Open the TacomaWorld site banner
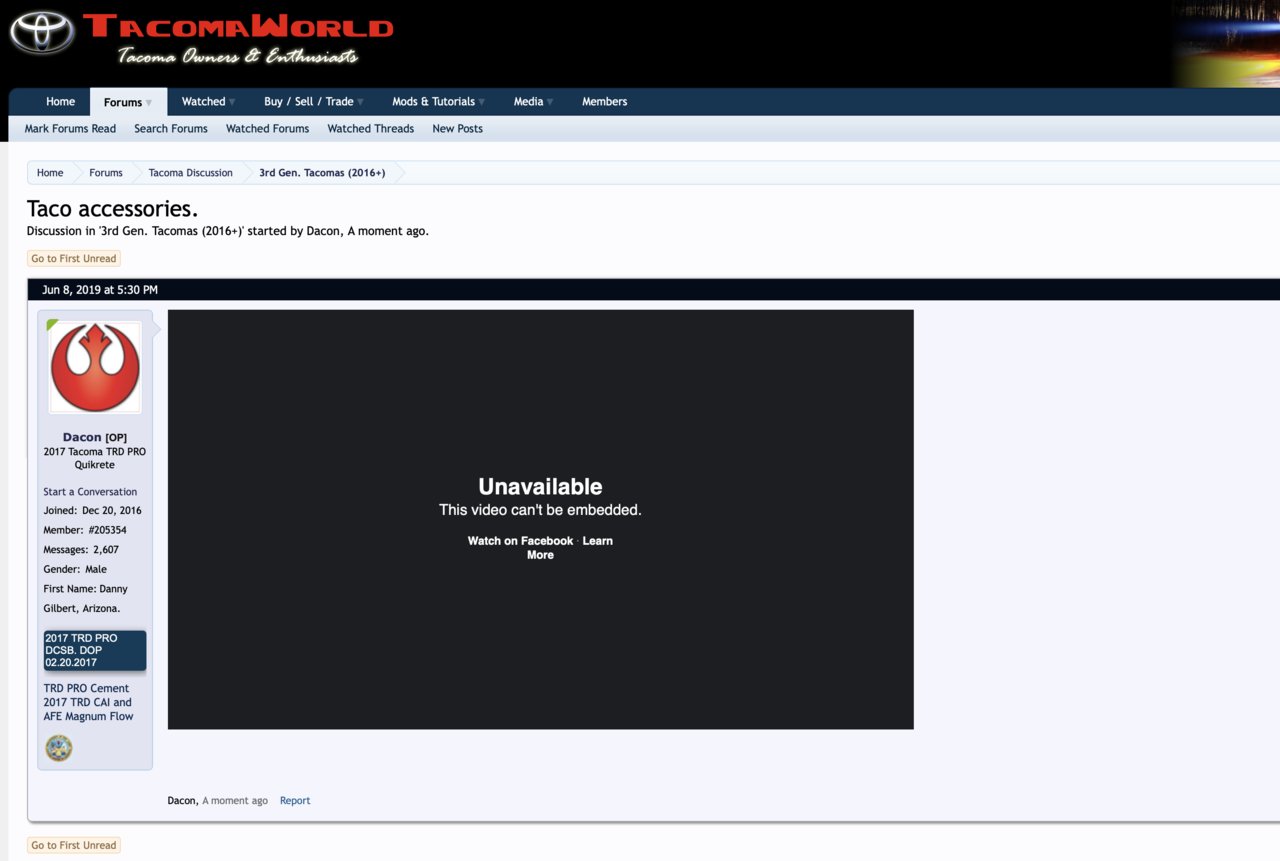 point(238,38)
